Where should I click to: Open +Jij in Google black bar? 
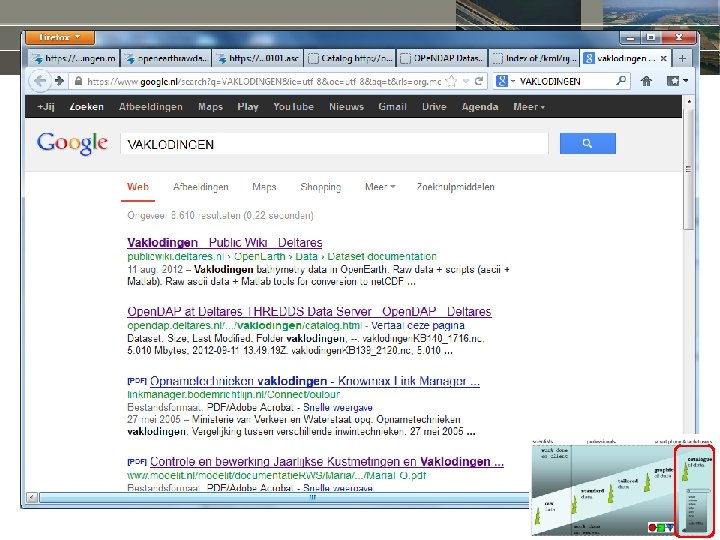(x=46, y=107)
